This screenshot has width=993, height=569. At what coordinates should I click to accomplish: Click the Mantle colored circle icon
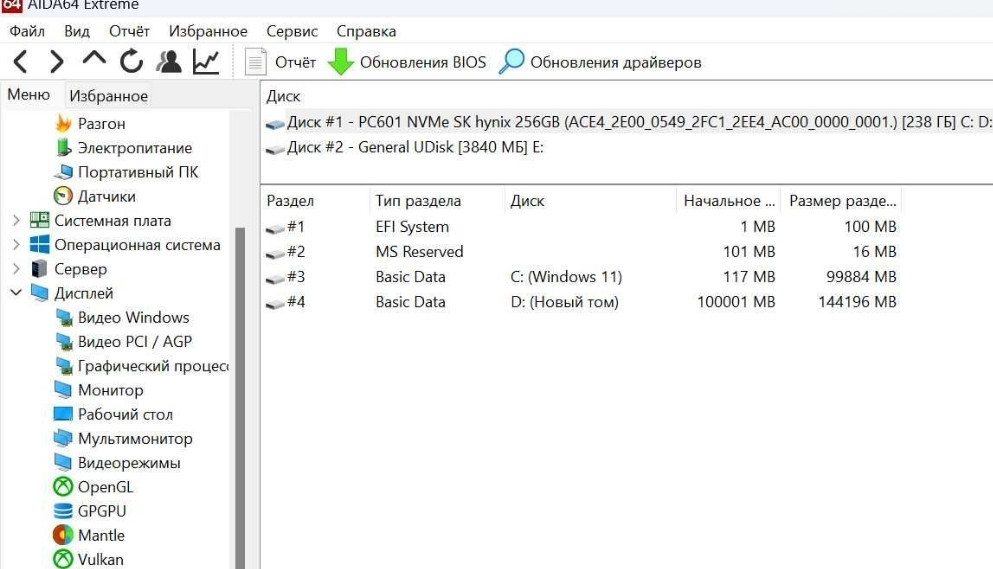[x=63, y=535]
